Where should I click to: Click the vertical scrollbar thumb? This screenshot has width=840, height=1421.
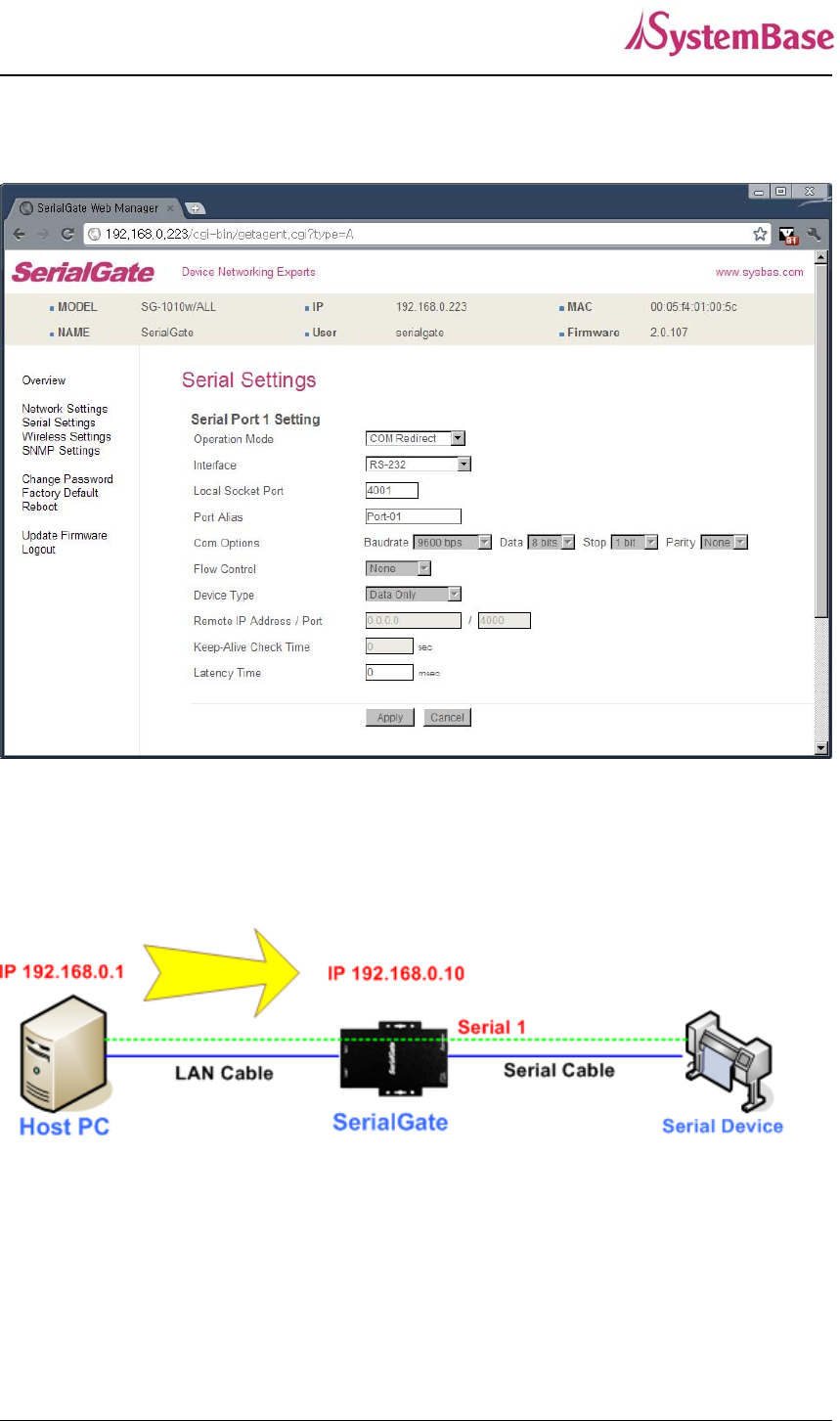821,440
